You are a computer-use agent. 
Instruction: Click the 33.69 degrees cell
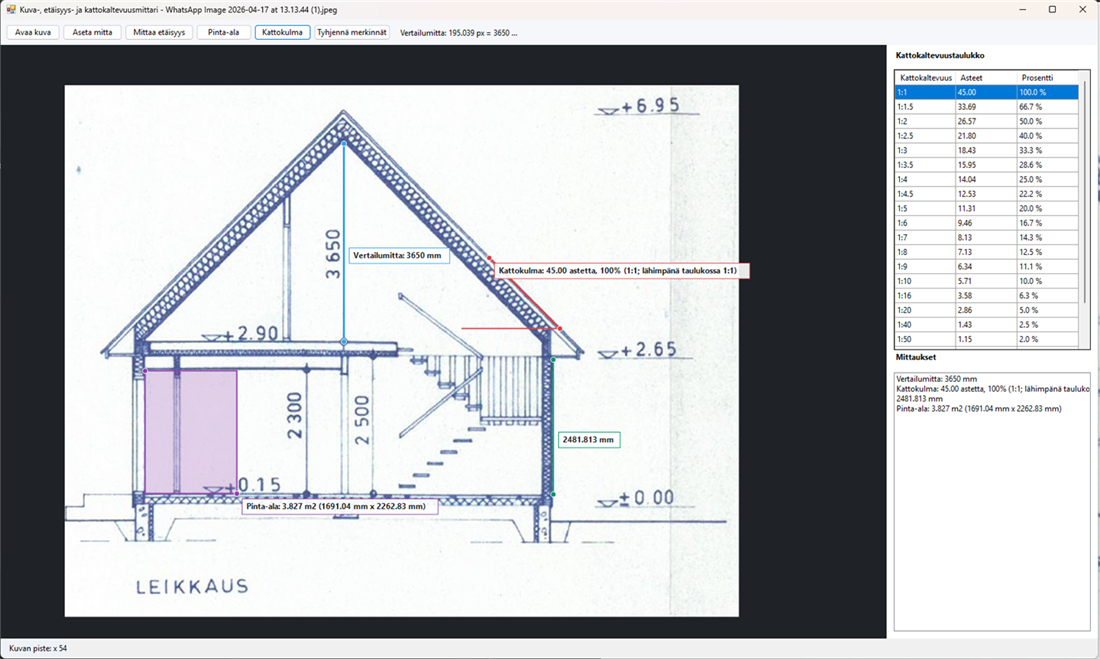coord(986,107)
